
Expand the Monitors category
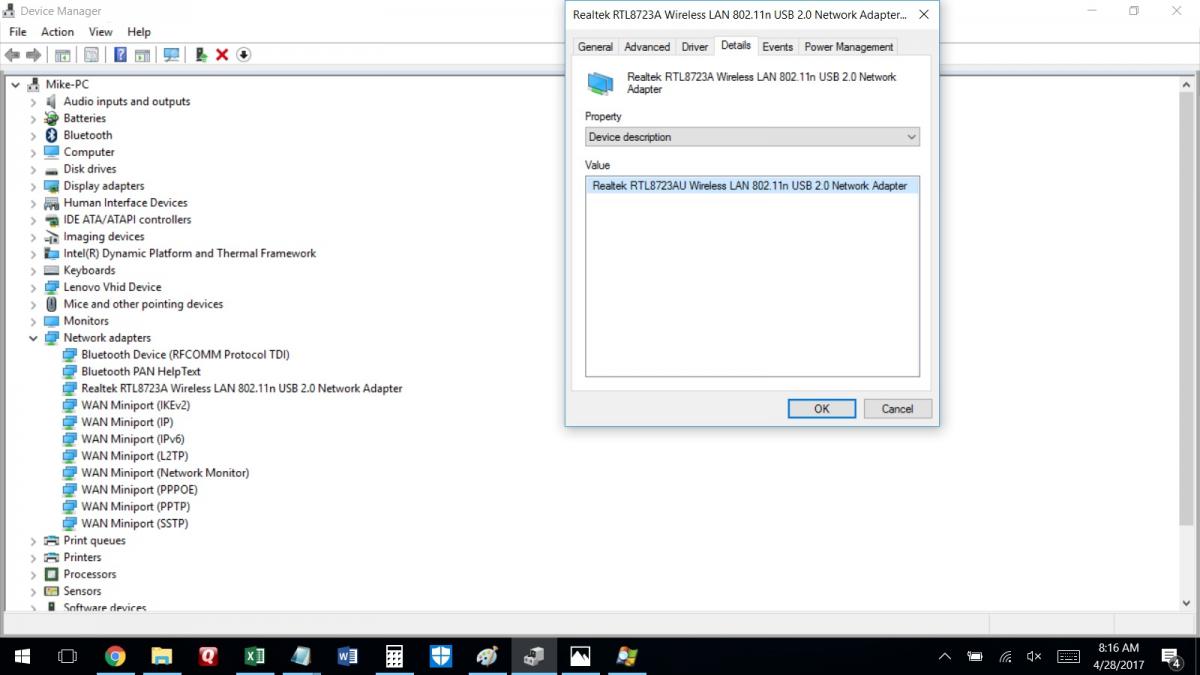pos(34,321)
